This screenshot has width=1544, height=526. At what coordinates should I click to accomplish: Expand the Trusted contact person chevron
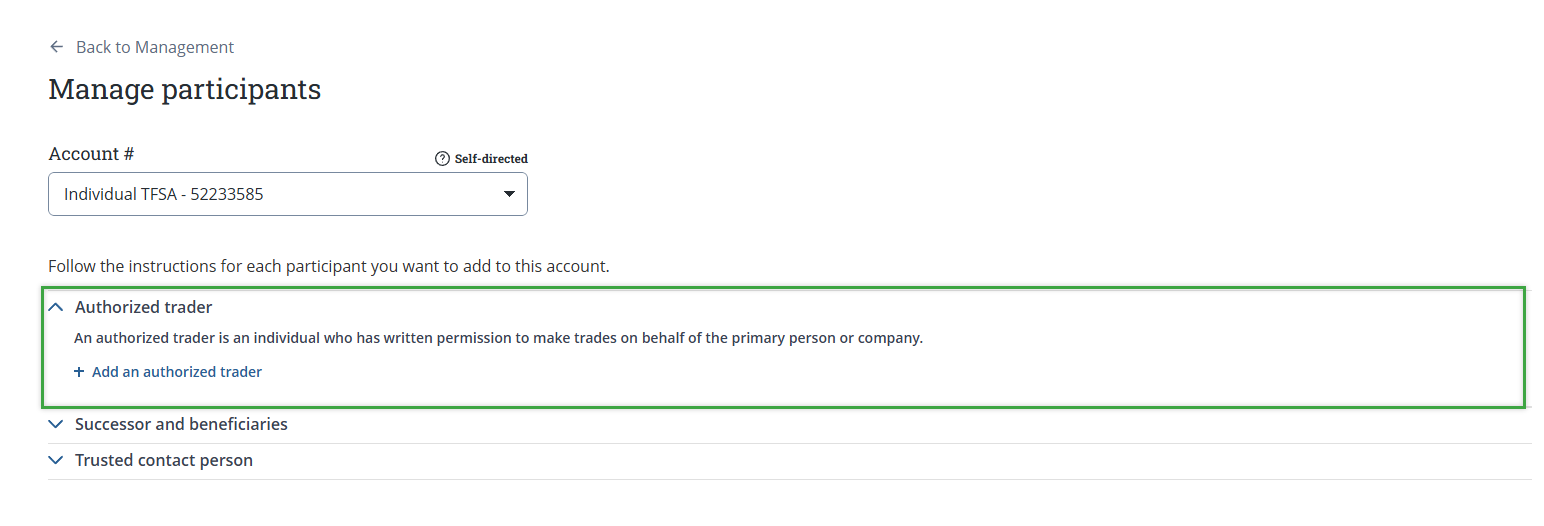coord(56,460)
